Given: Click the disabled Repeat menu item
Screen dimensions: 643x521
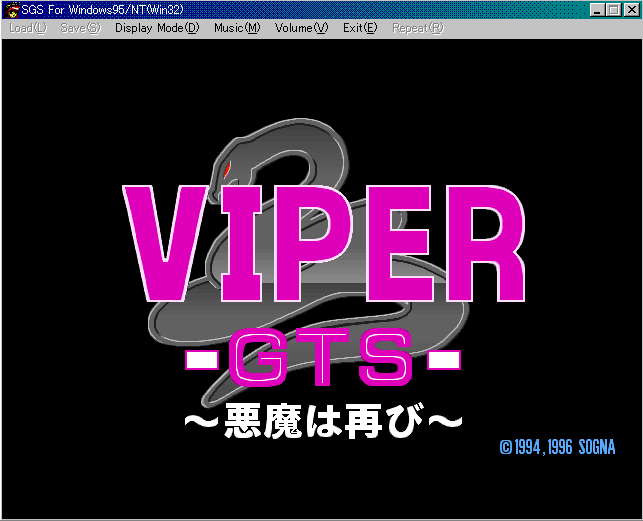Looking at the screenshot, I should [418, 28].
